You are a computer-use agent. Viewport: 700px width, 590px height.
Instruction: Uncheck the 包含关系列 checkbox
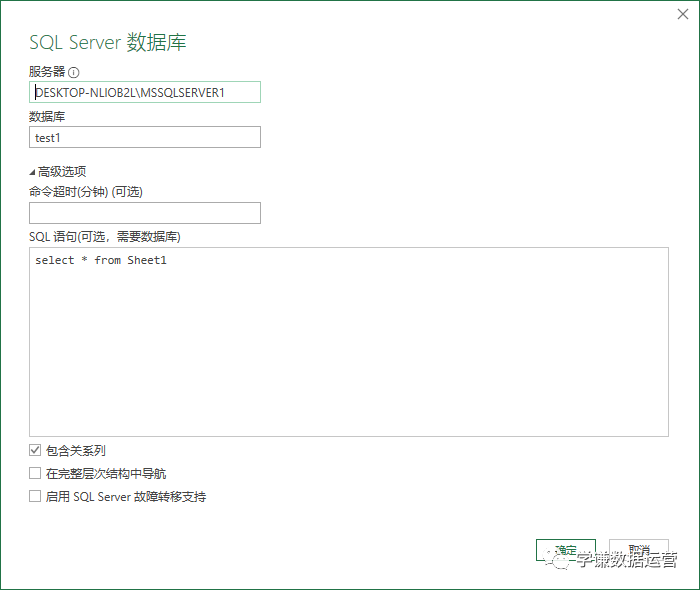tap(35, 450)
